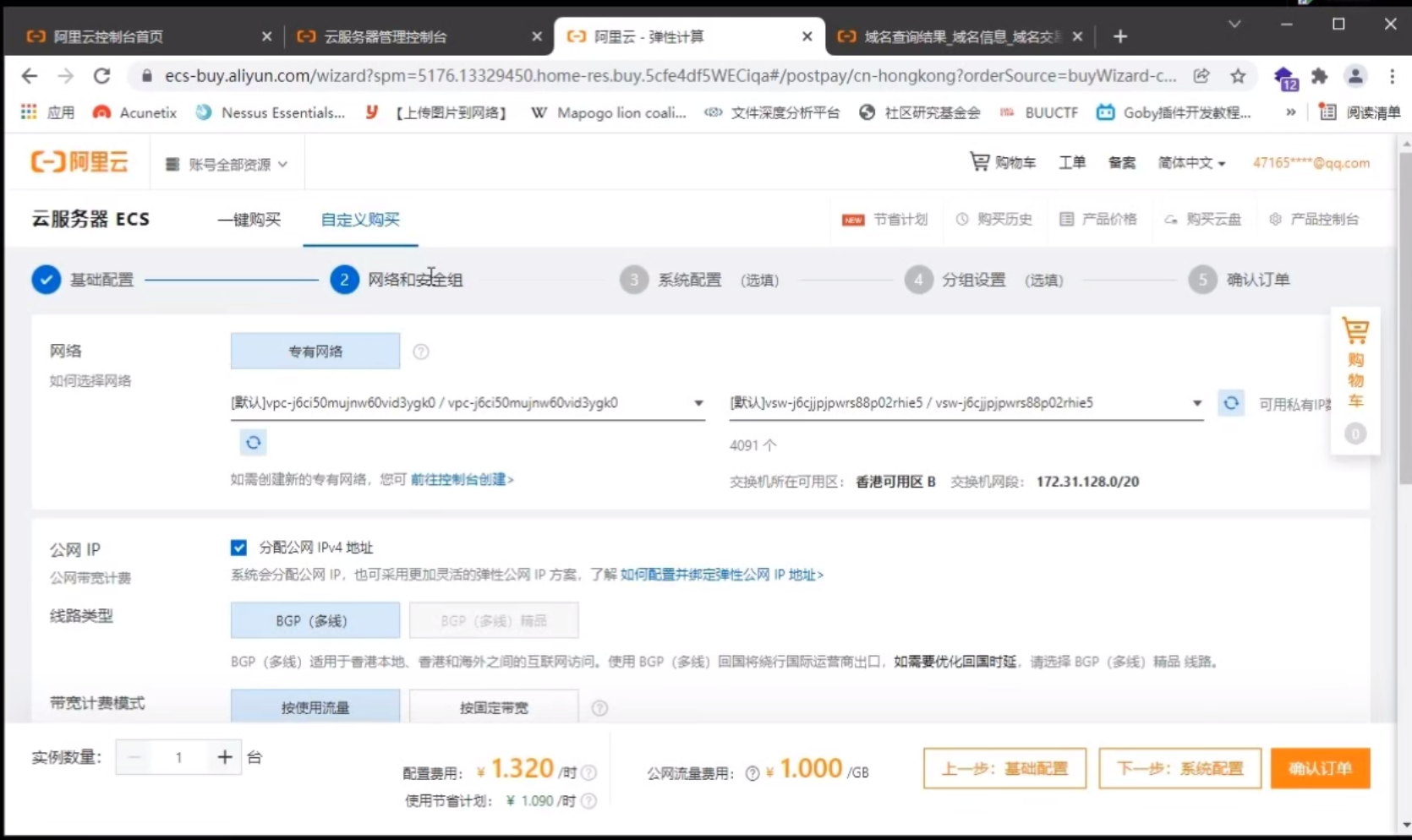
Task: Open account menu 47165****@qq.com
Action: (1311, 162)
